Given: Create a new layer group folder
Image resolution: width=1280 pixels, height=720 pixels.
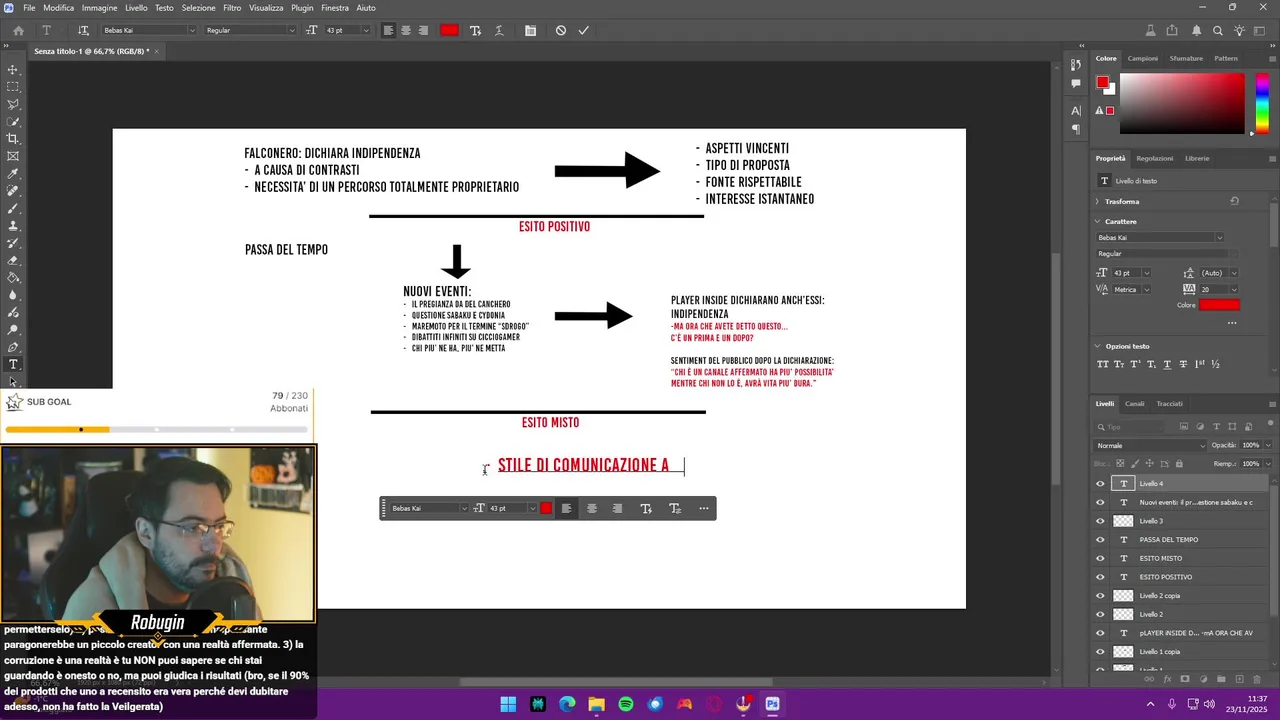Looking at the screenshot, I should (1222, 679).
